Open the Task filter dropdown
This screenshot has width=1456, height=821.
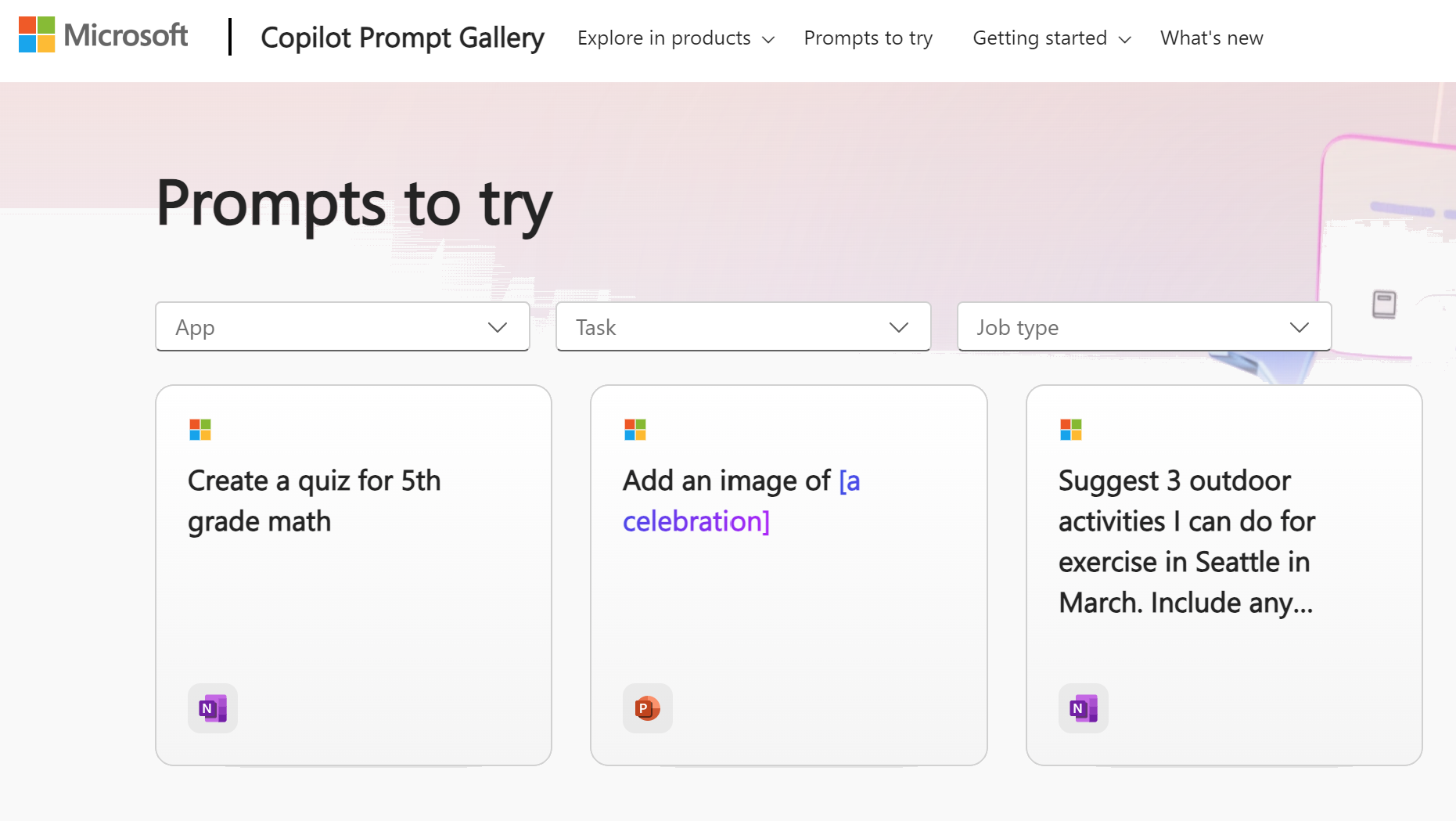pos(743,327)
